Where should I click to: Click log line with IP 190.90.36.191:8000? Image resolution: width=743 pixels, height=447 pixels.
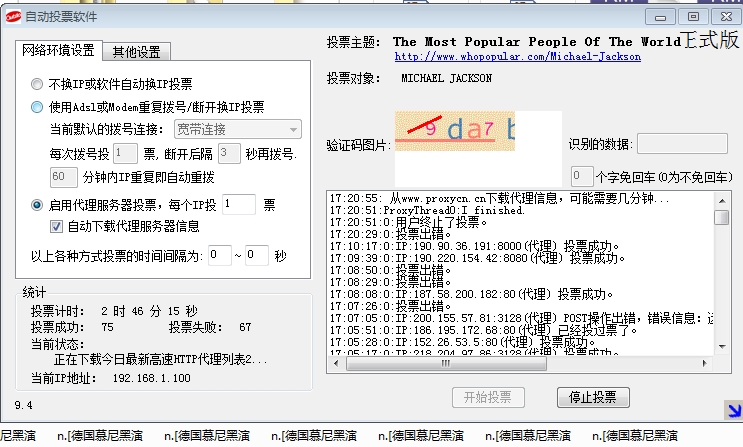474,246
